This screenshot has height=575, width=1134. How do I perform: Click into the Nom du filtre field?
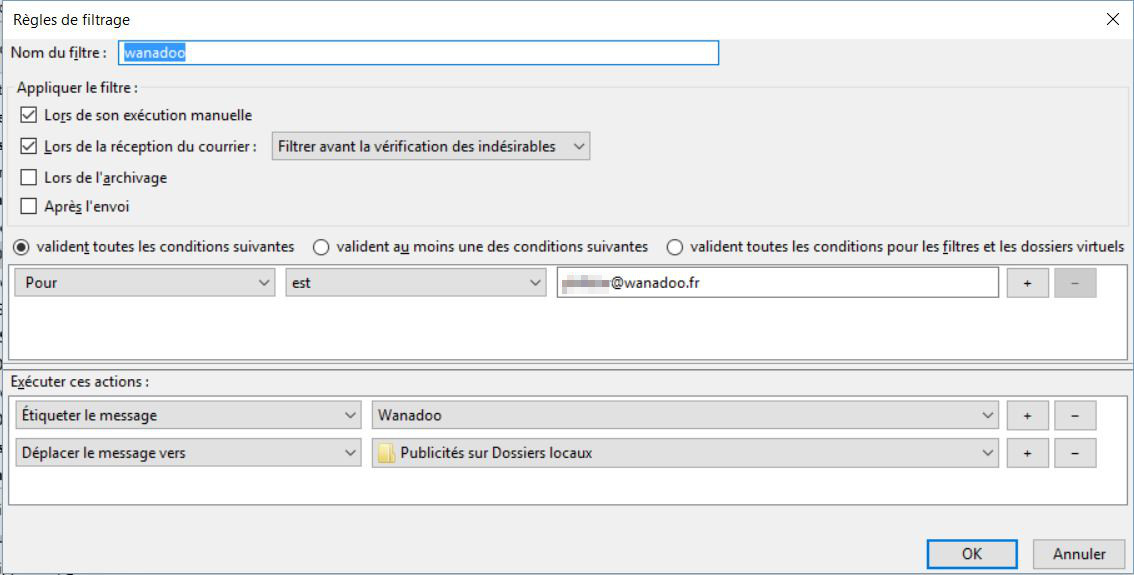click(418, 53)
